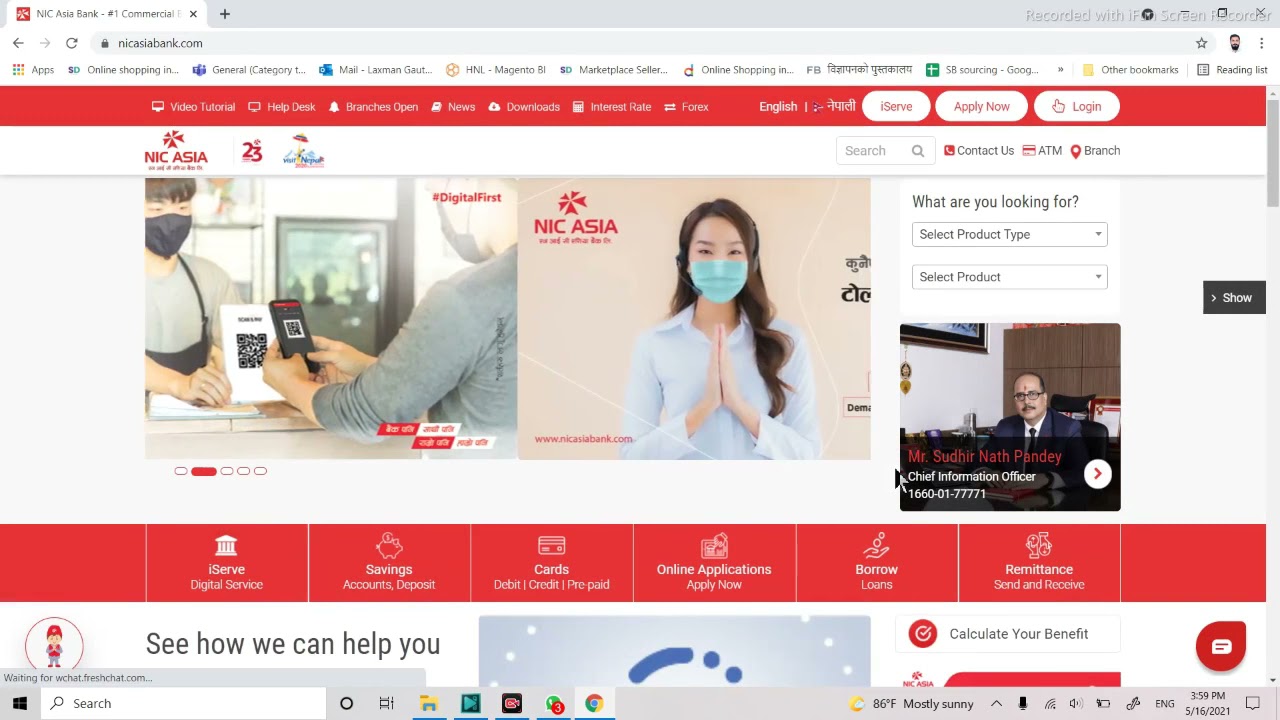This screenshot has height=720, width=1280.
Task: Click next arrow on officer card
Action: pos(1097,474)
